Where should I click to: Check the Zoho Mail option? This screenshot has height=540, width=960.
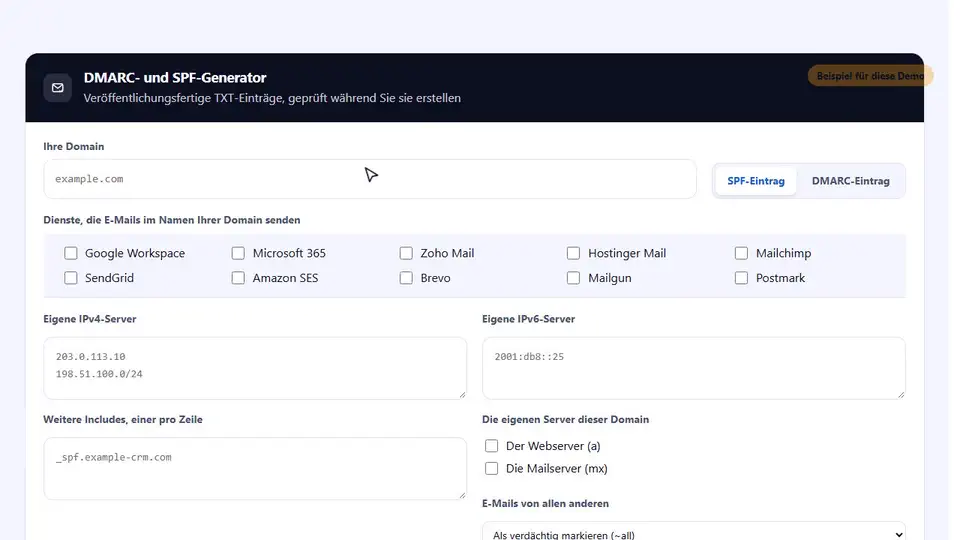406,253
